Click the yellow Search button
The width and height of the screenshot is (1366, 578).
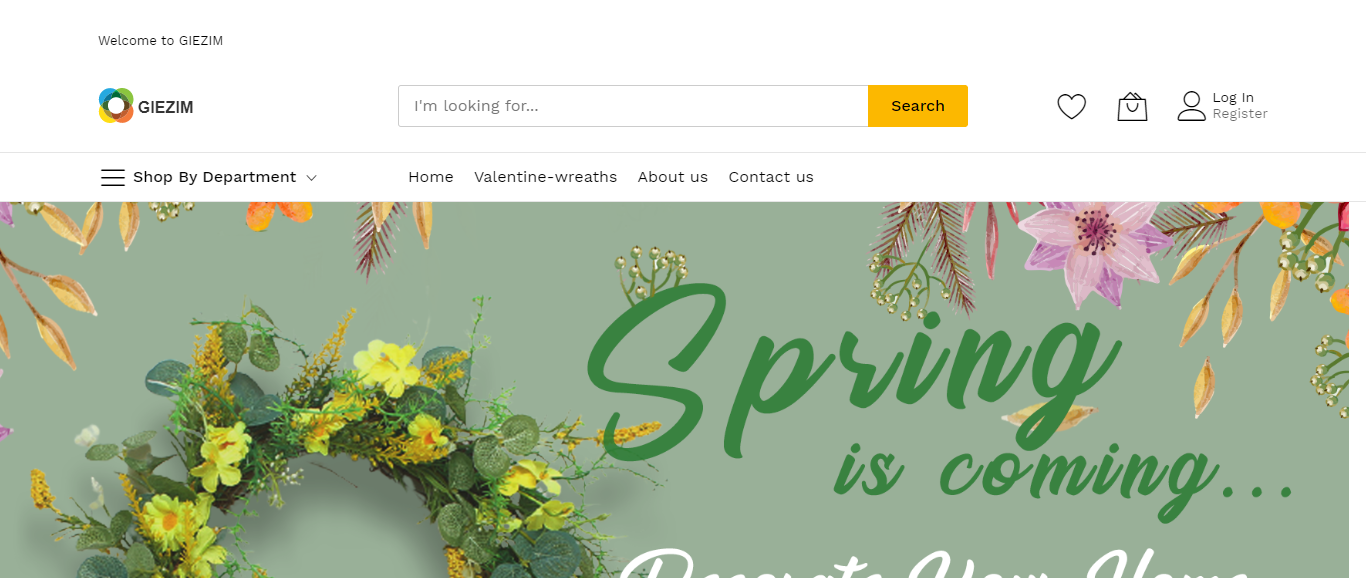[x=917, y=106]
